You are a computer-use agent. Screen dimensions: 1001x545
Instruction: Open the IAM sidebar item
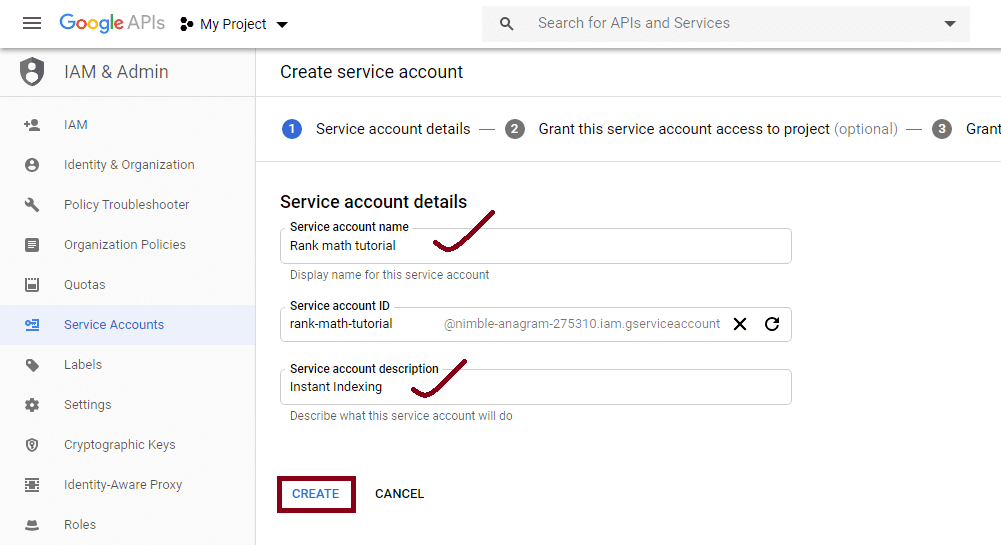pyautogui.click(x=128, y=124)
